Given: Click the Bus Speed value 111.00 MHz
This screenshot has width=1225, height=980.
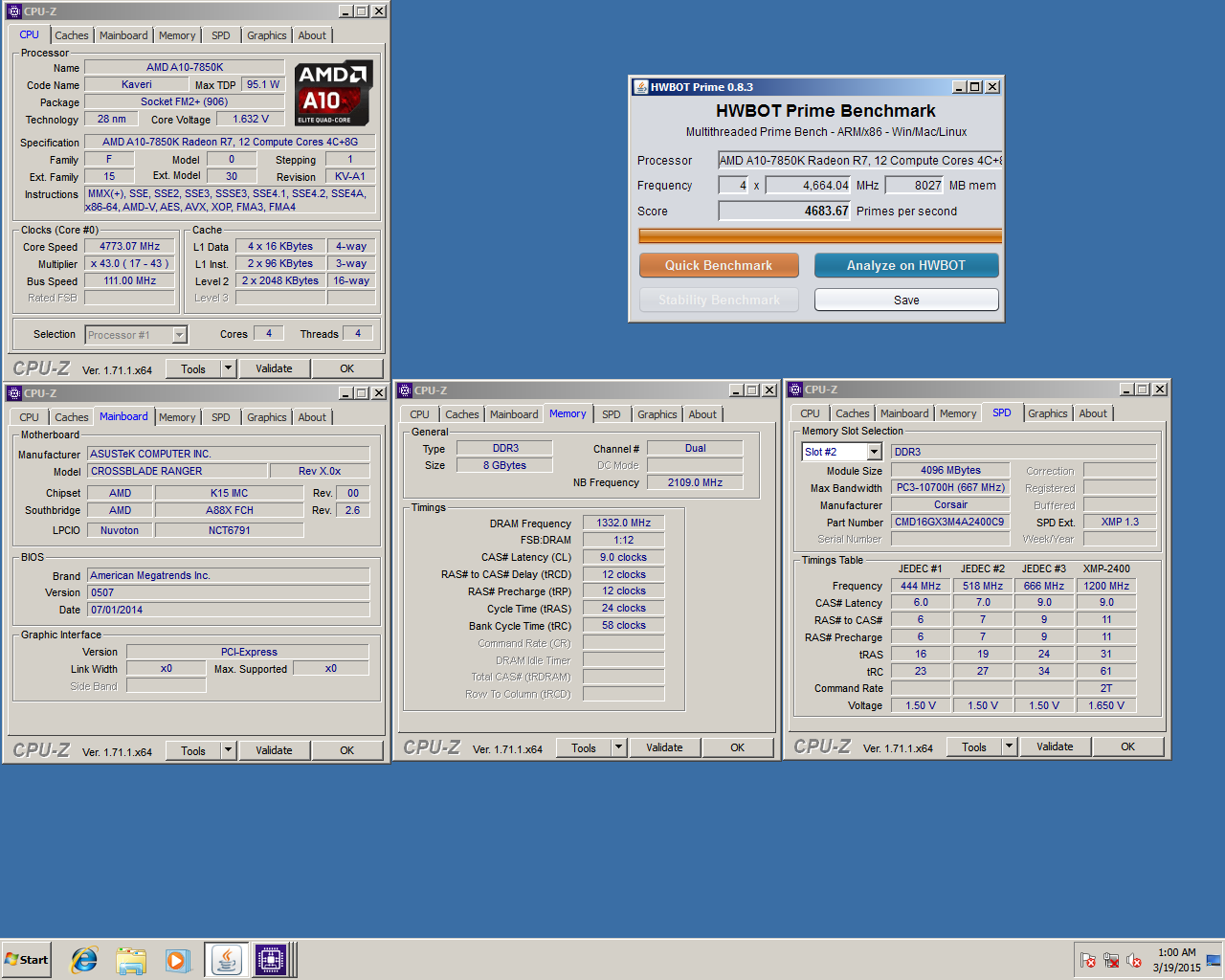Looking at the screenshot, I should pos(129,280).
